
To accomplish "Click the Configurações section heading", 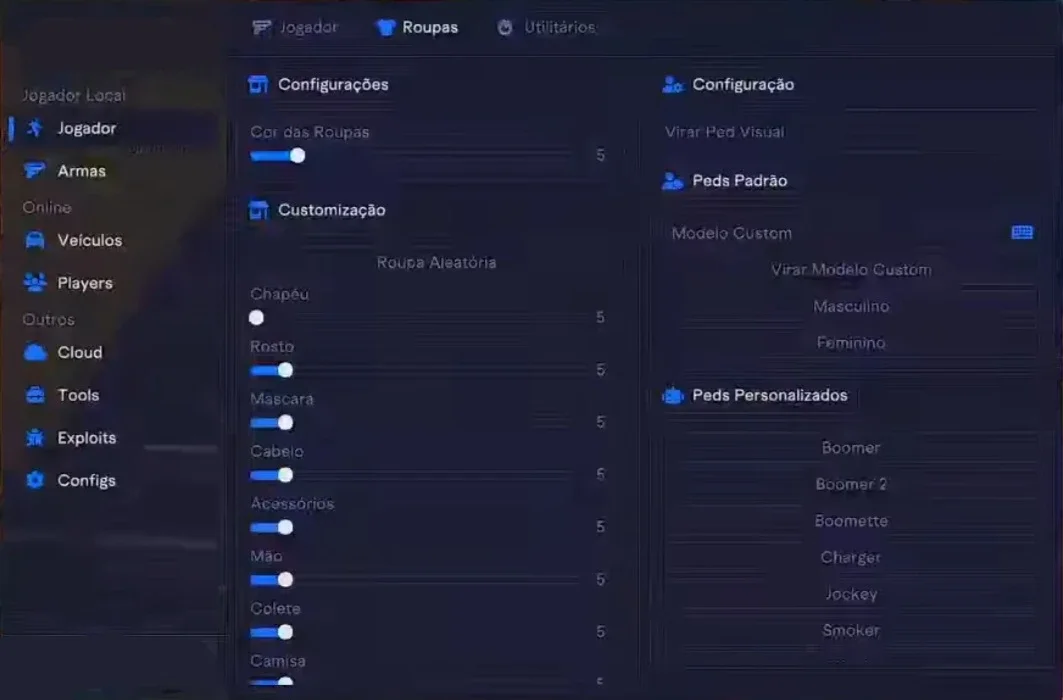I will pos(333,85).
